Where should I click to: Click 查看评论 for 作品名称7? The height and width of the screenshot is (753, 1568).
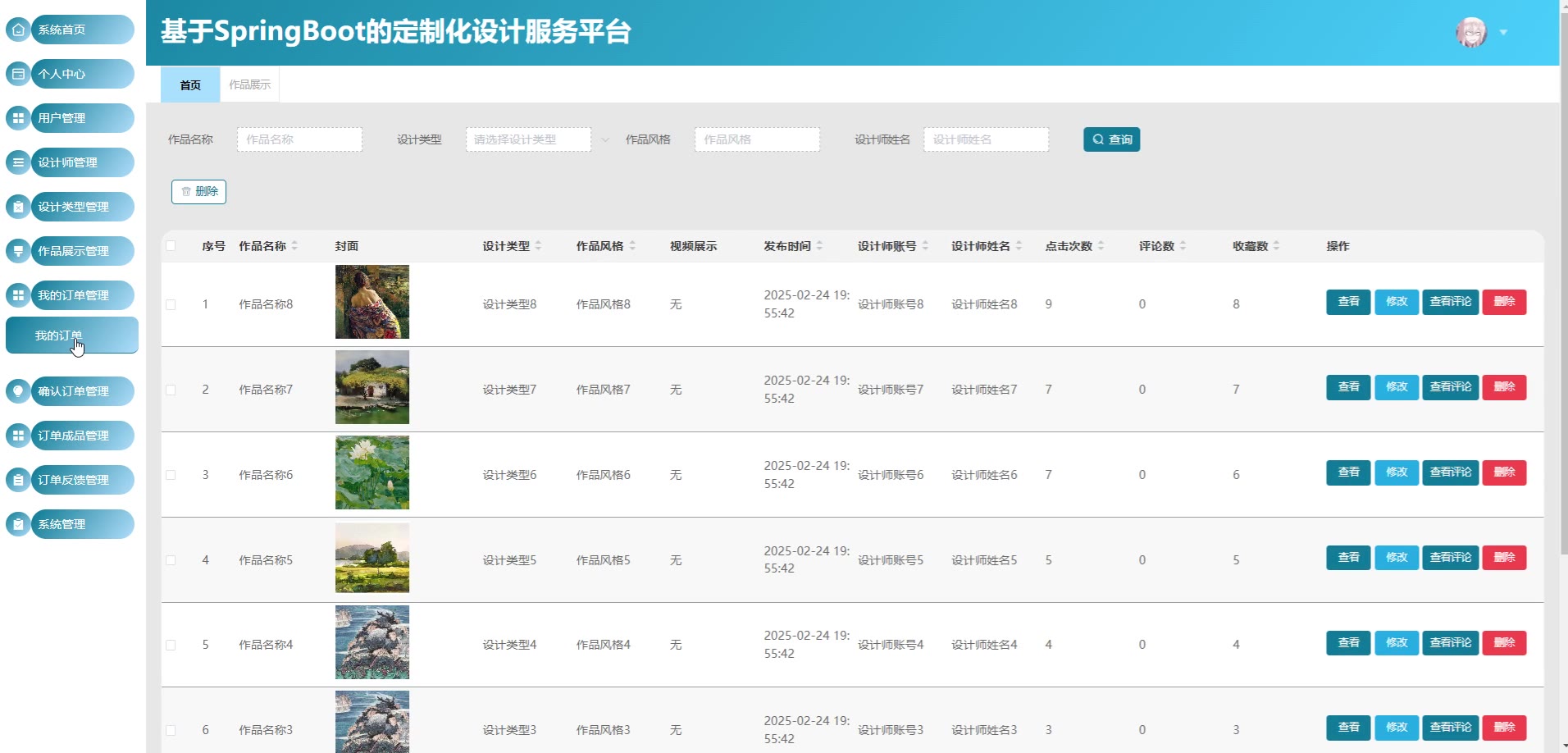click(1450, 387)
